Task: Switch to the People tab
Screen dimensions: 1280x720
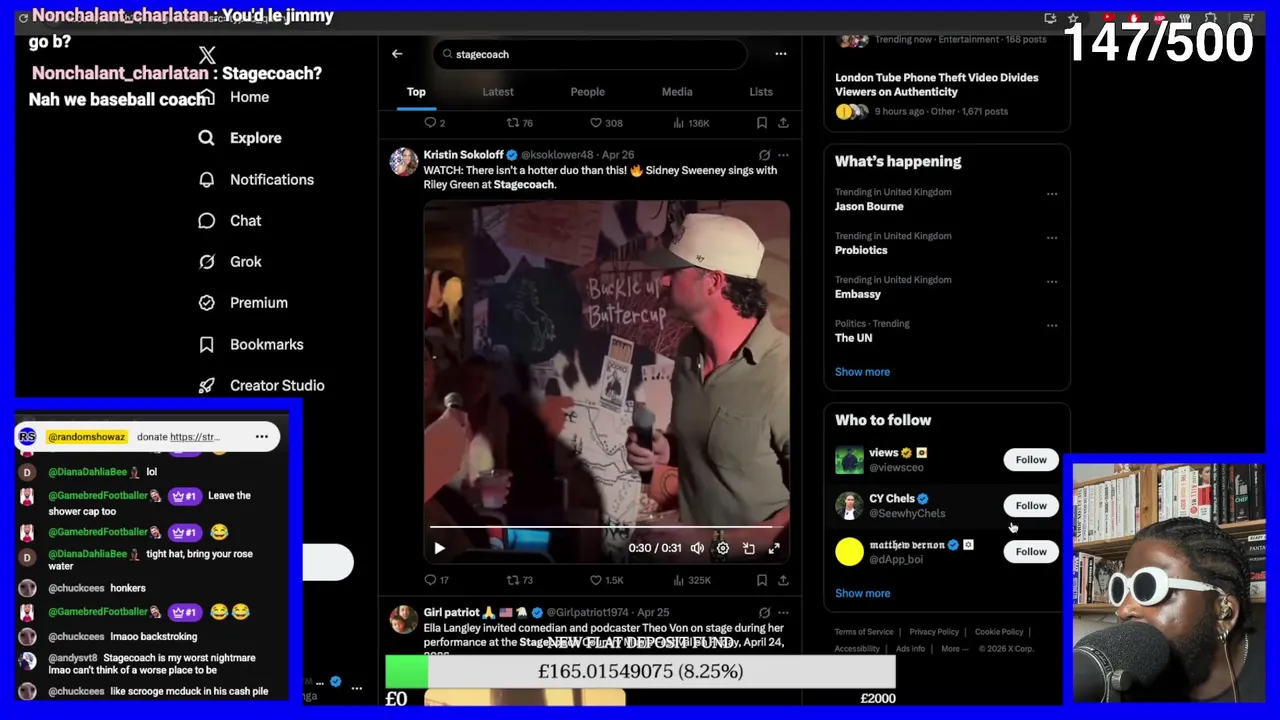Action: tap(588, 92)
